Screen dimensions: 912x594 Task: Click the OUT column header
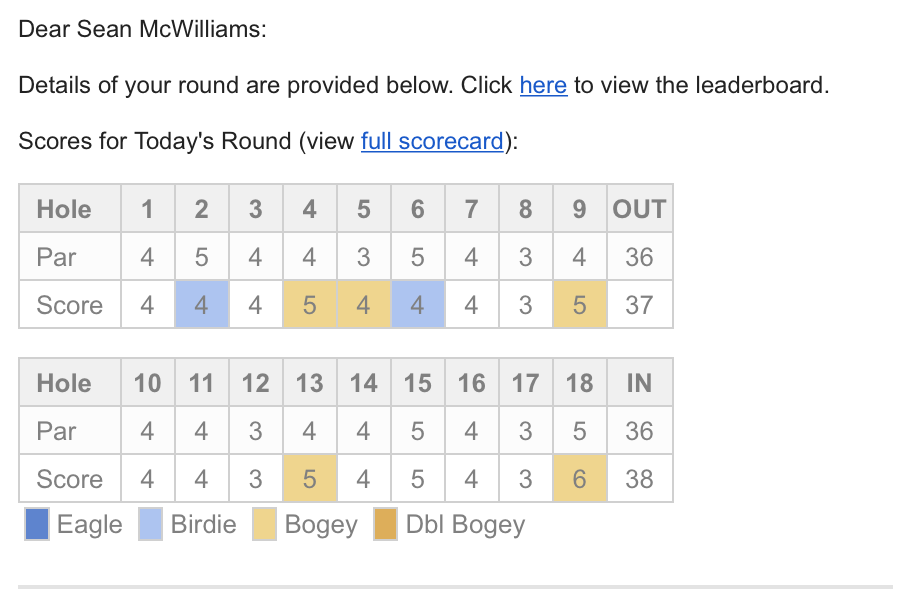[x=639, y=209]
